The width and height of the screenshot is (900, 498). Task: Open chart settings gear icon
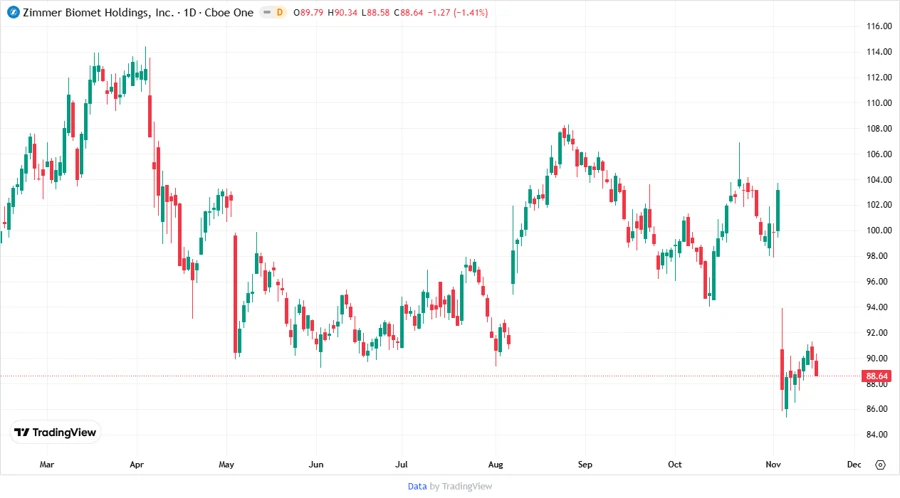coord(880,465)
